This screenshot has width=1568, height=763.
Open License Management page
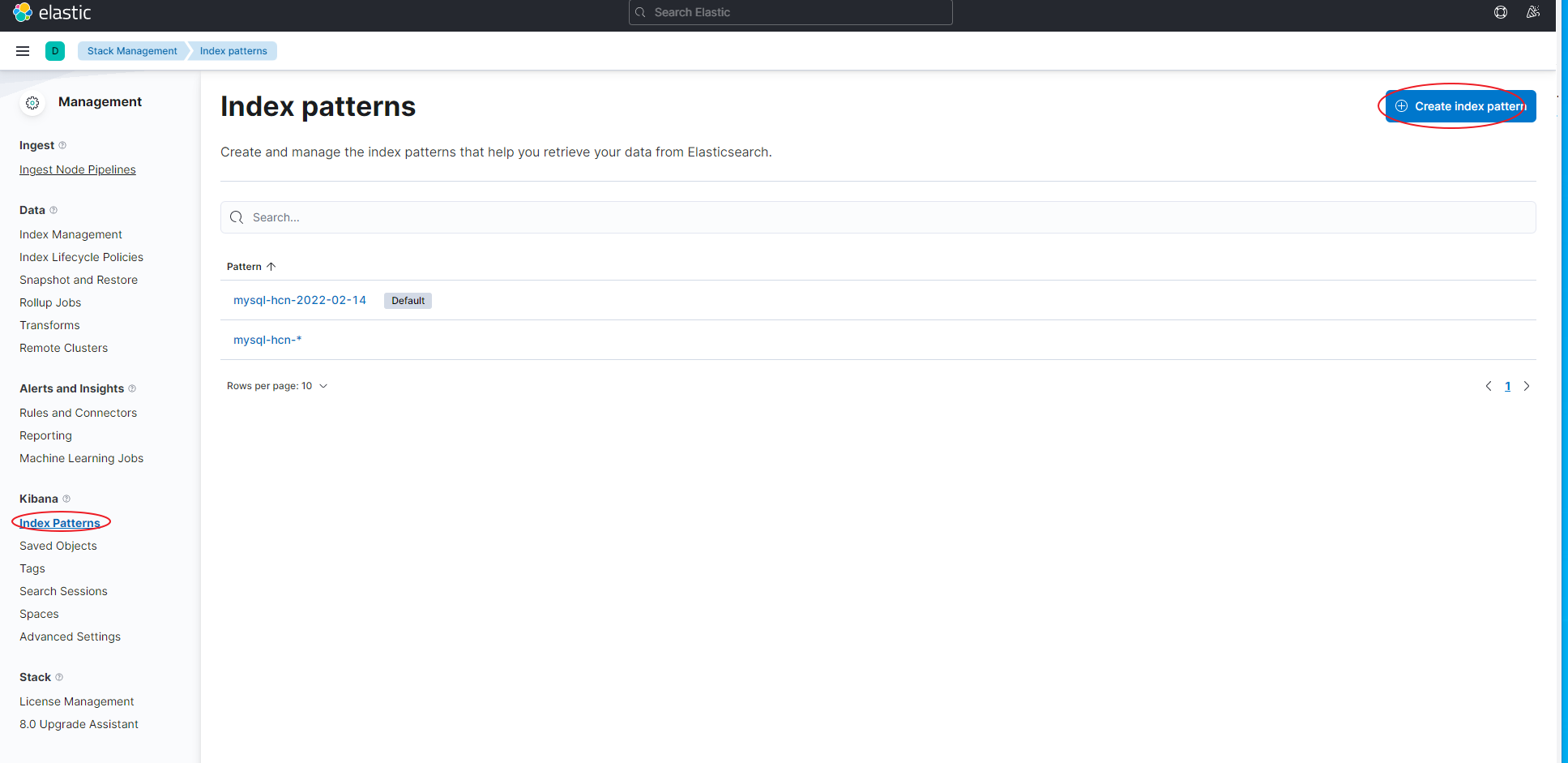pyautogui.click(x=77, y=701)
